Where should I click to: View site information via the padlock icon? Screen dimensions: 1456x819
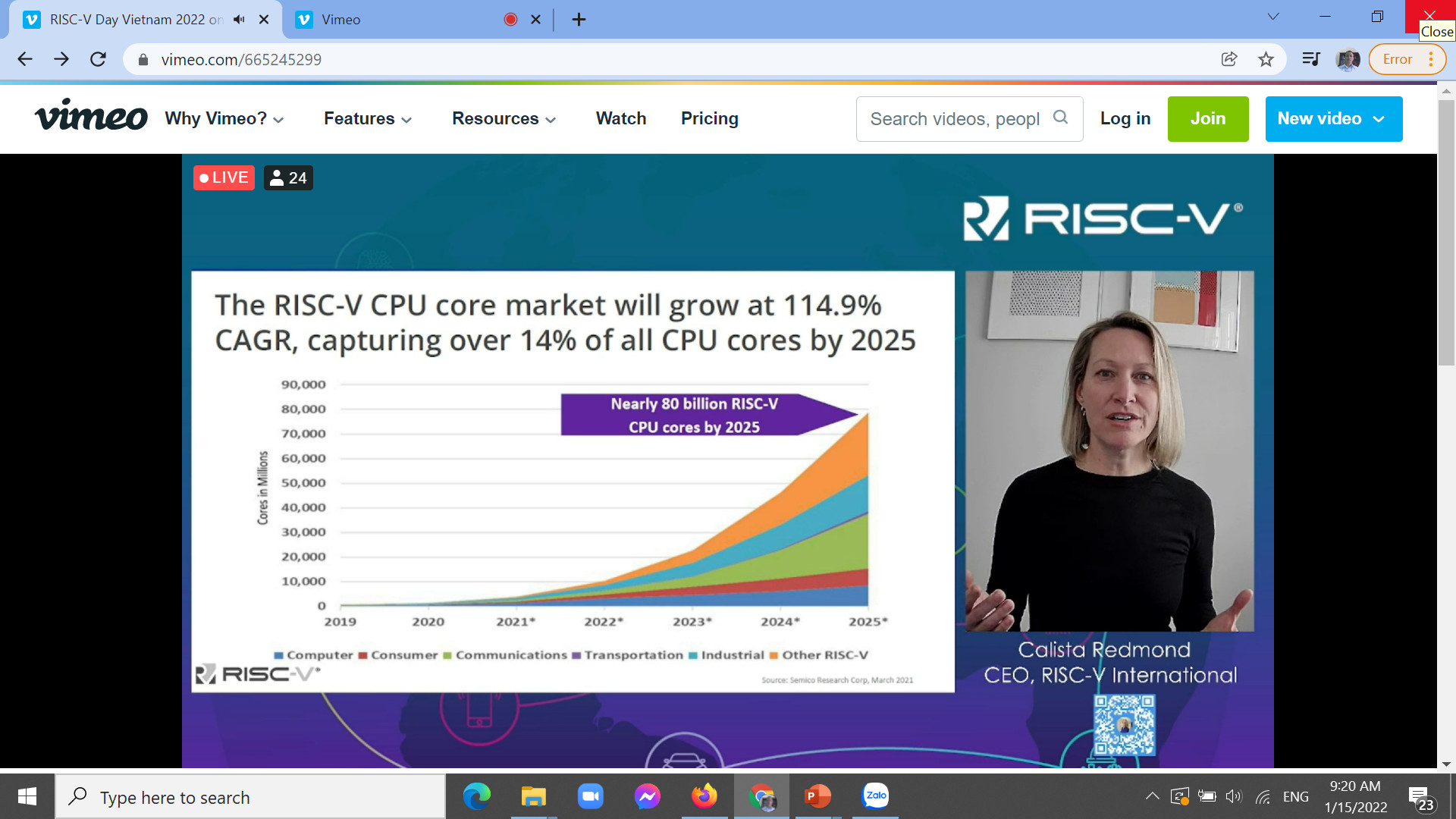click(x=143, y=59)
